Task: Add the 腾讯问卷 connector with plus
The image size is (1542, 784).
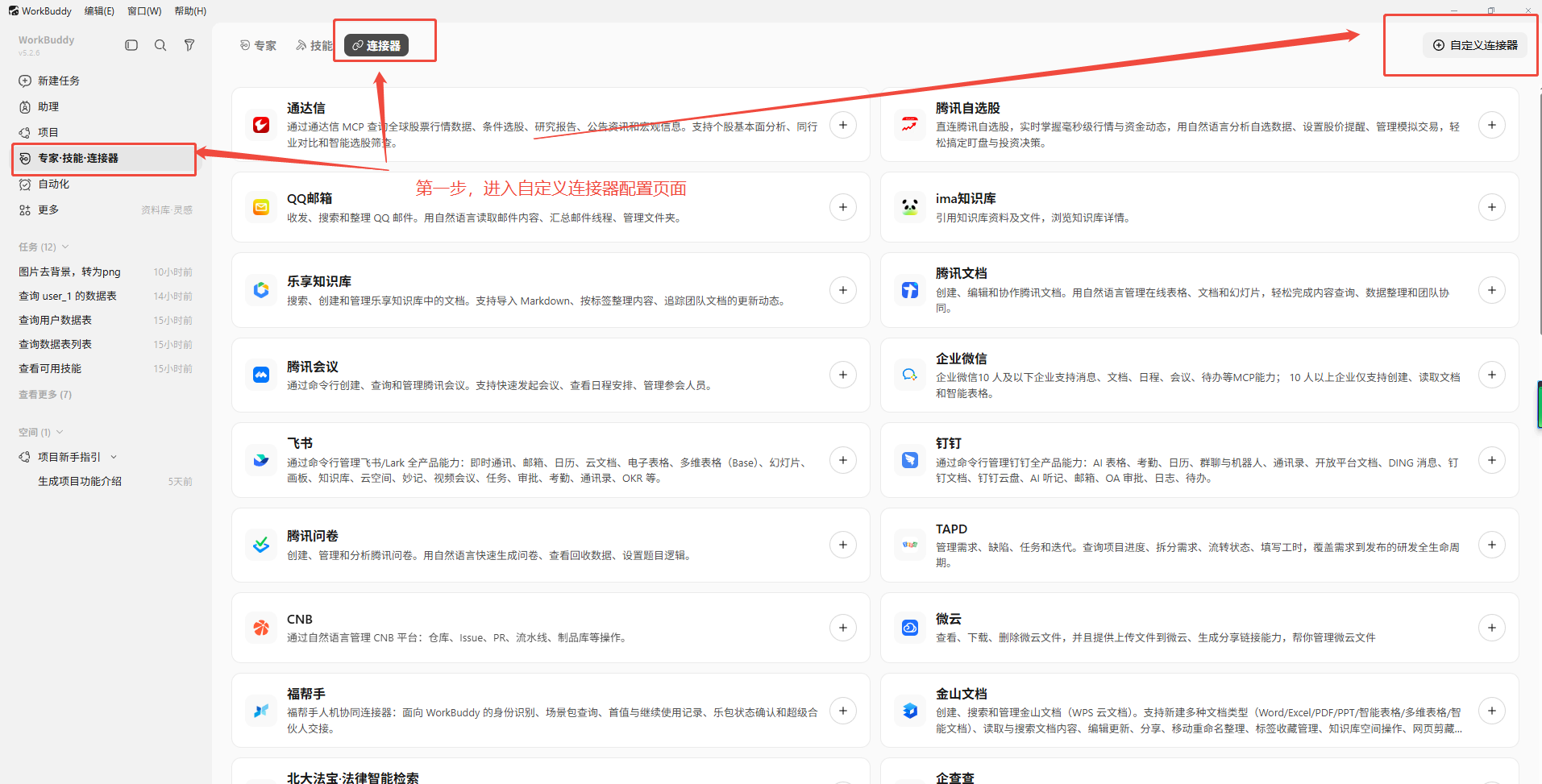Action: (x=843, y=545)
